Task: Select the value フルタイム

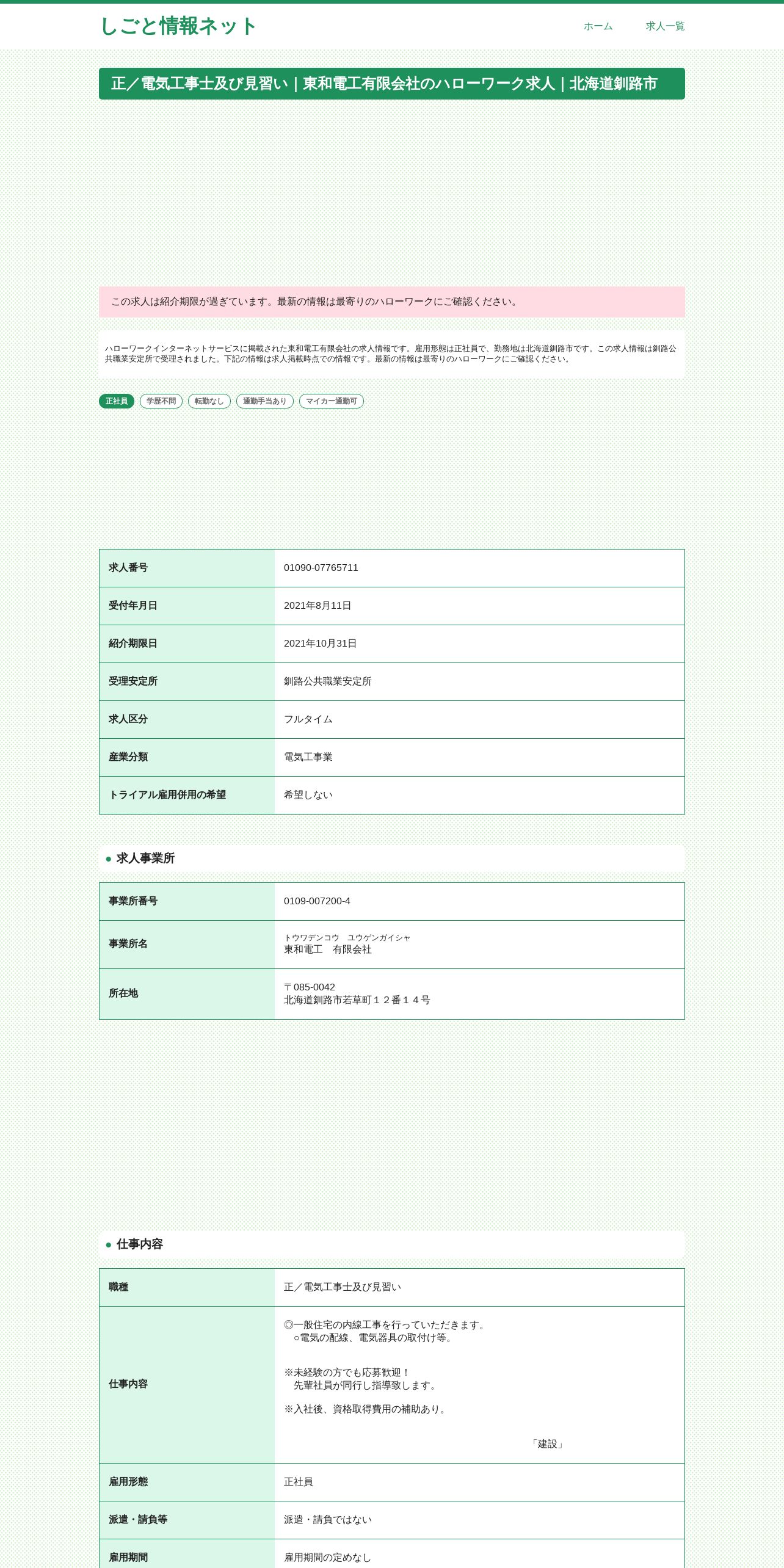Action: pyautogui.click(x=308, y=719)
